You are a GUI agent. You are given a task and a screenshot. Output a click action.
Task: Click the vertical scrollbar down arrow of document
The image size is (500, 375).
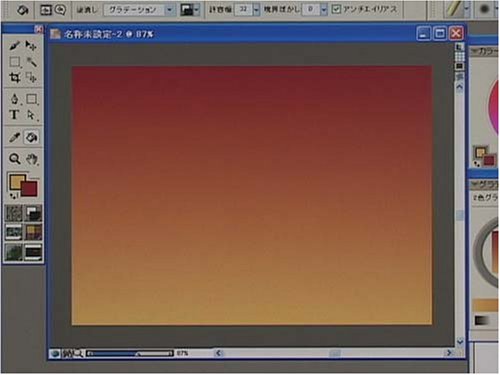click(x=460, y=341)
